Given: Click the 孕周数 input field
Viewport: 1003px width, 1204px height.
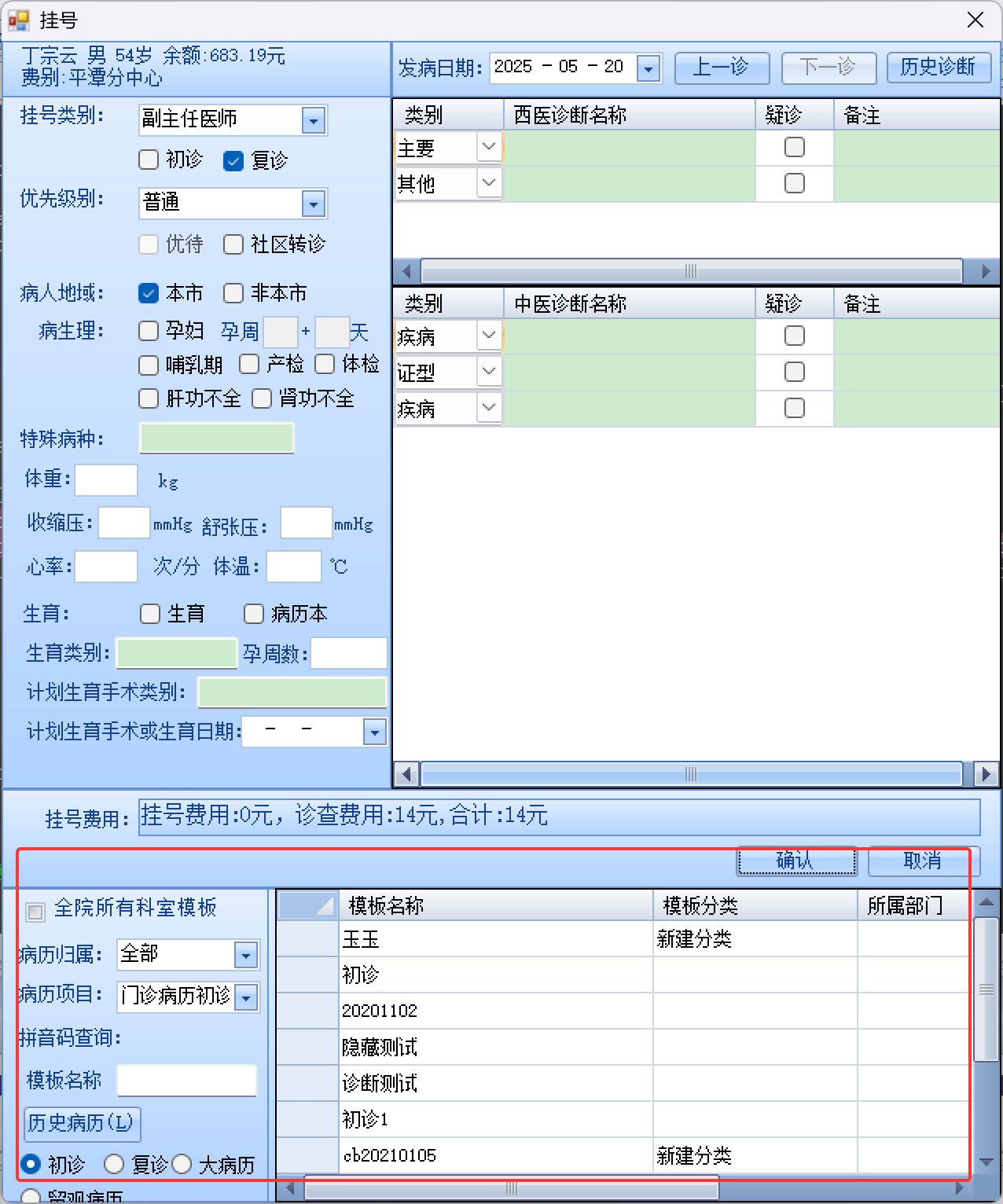Looking at the screenshot, I should 349,653.
